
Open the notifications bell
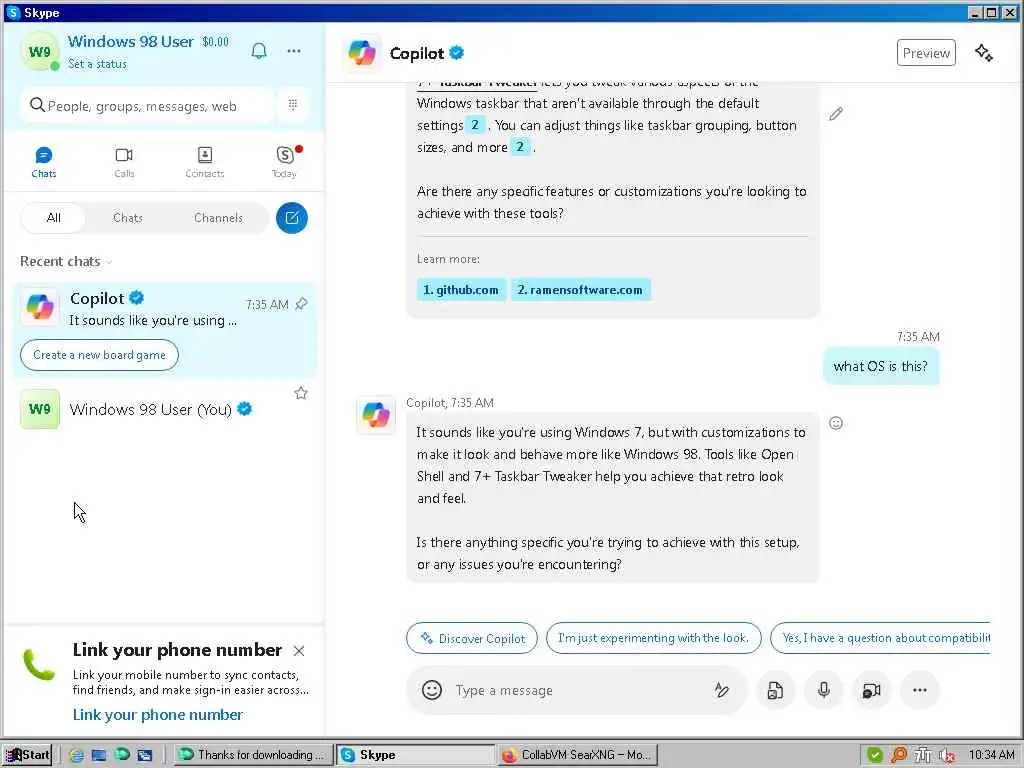click(x=259, y=51)
